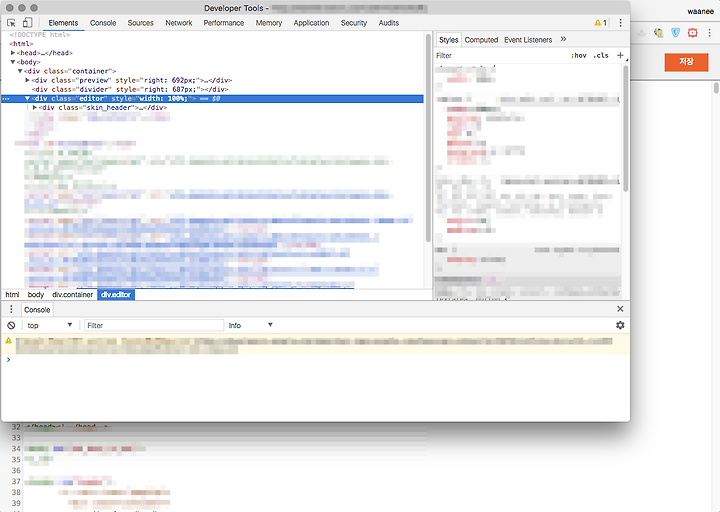720x512 pixels.
Task: Click the red extension icon in browser toolbar
Action: click(x=692, y=33)
